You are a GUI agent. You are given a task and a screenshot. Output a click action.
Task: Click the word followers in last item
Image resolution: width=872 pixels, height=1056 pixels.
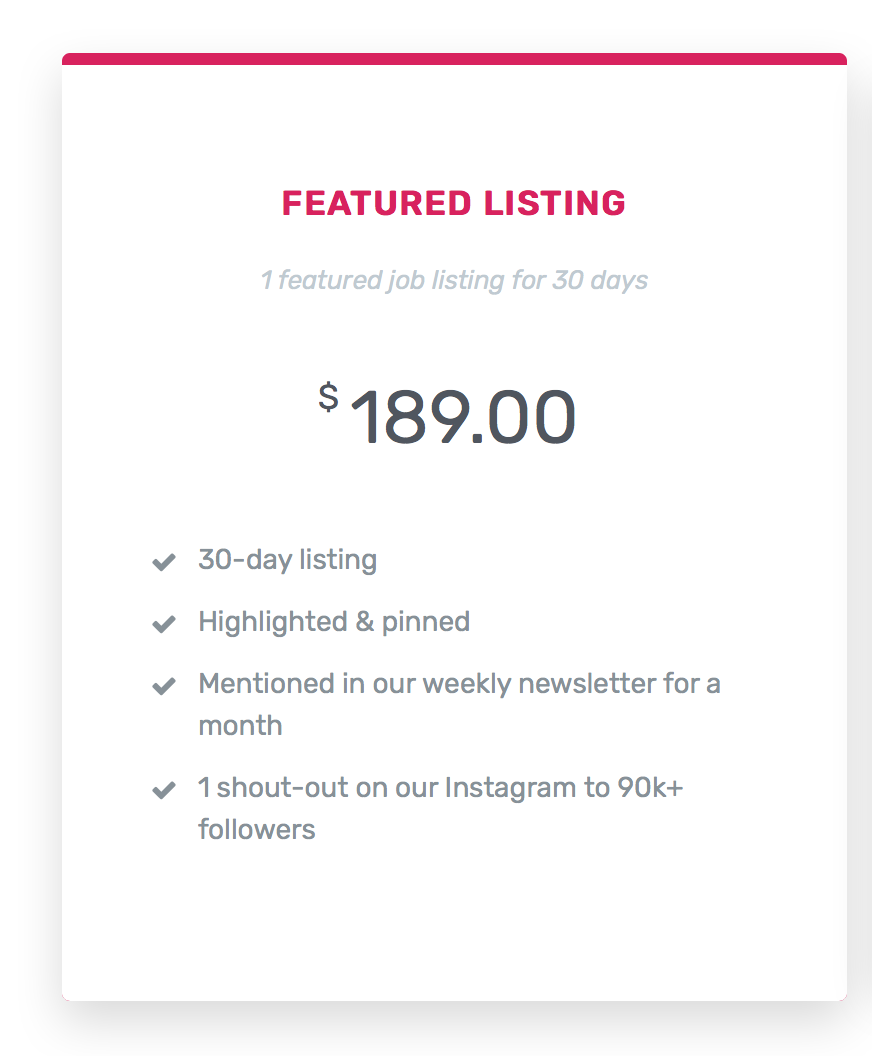coord(257,830)
